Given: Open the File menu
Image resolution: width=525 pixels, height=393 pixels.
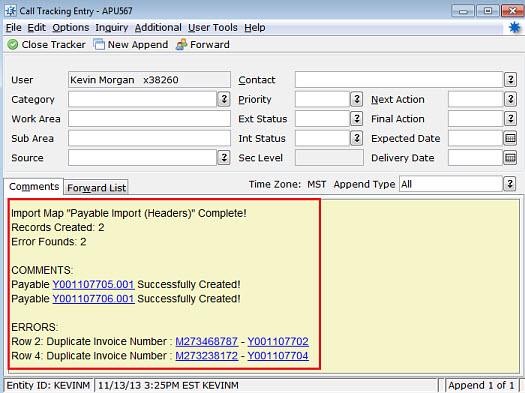Looking at the screenshot, I should [13, 27].
